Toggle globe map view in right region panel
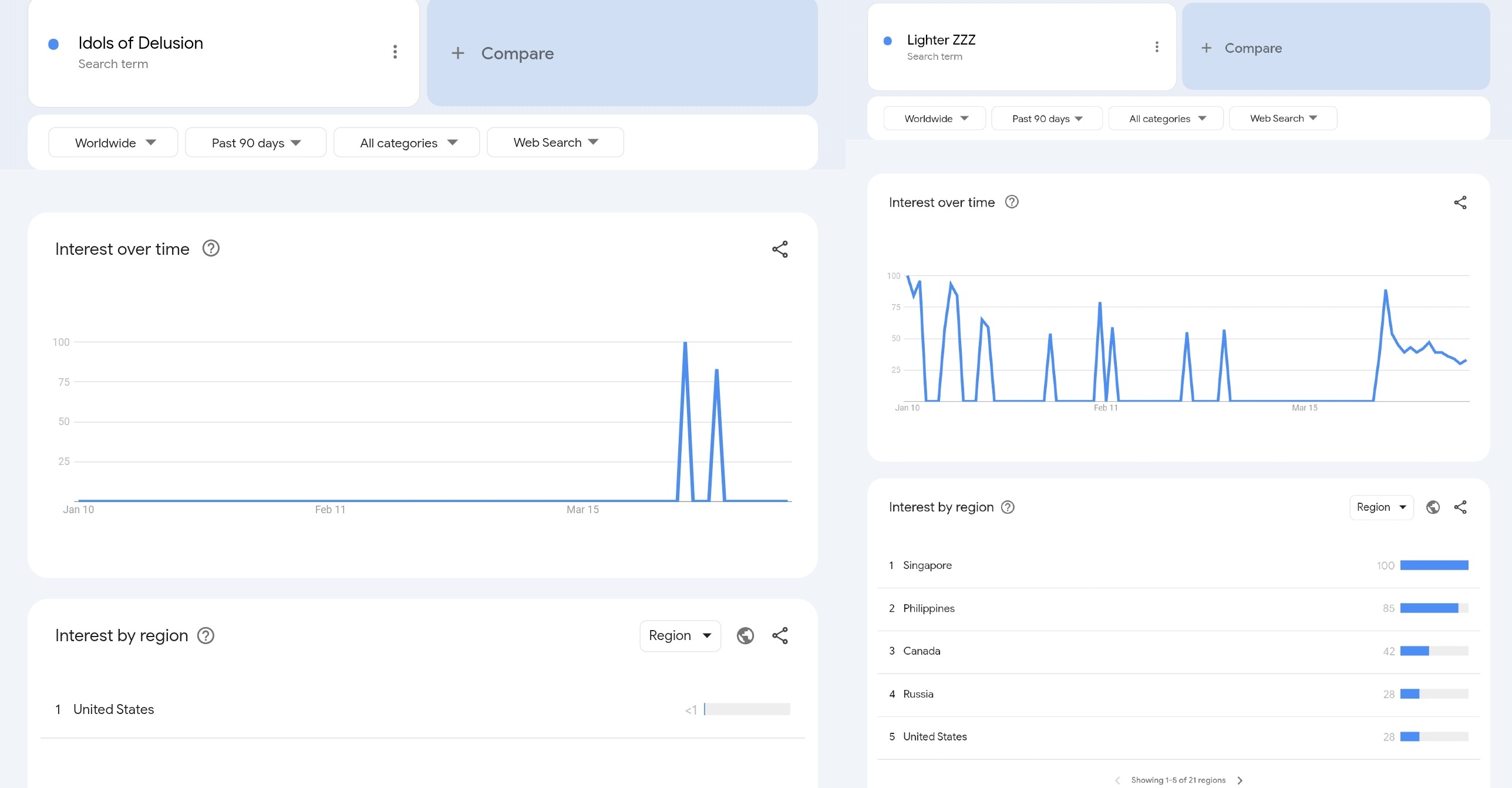 [1433, 507]
